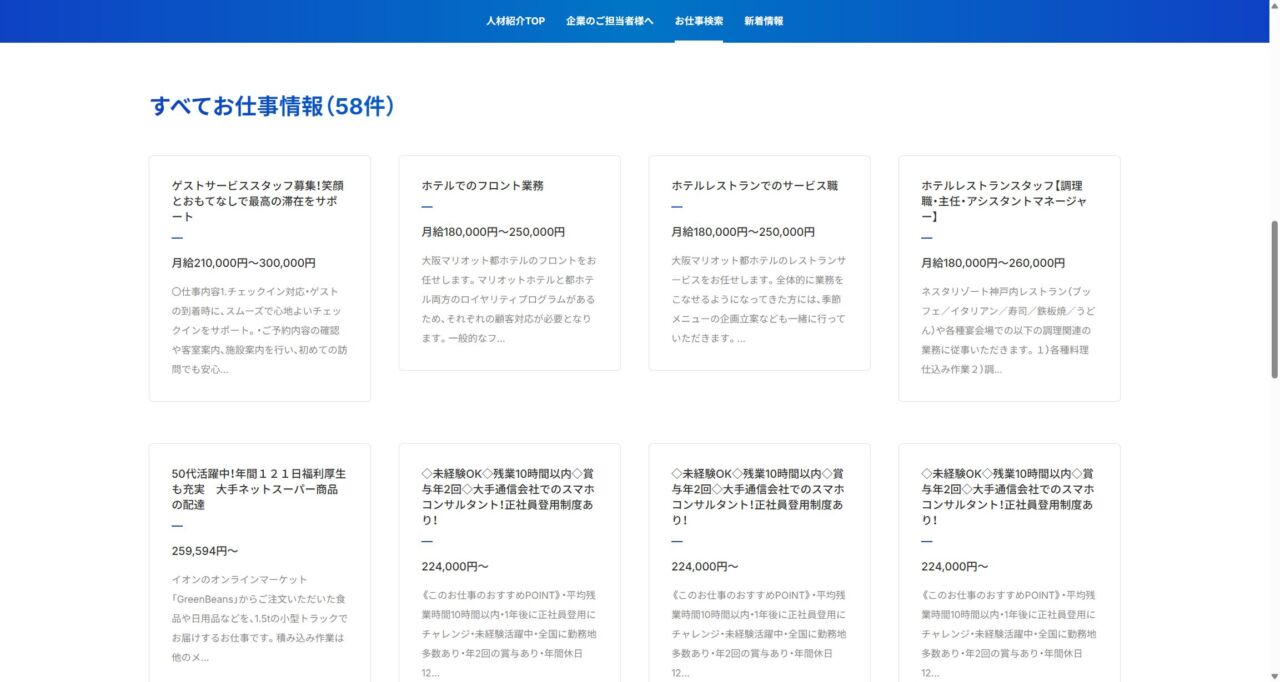
Task: Click the ホテルでのフロント業務 job title
Action: pos(483,186)
